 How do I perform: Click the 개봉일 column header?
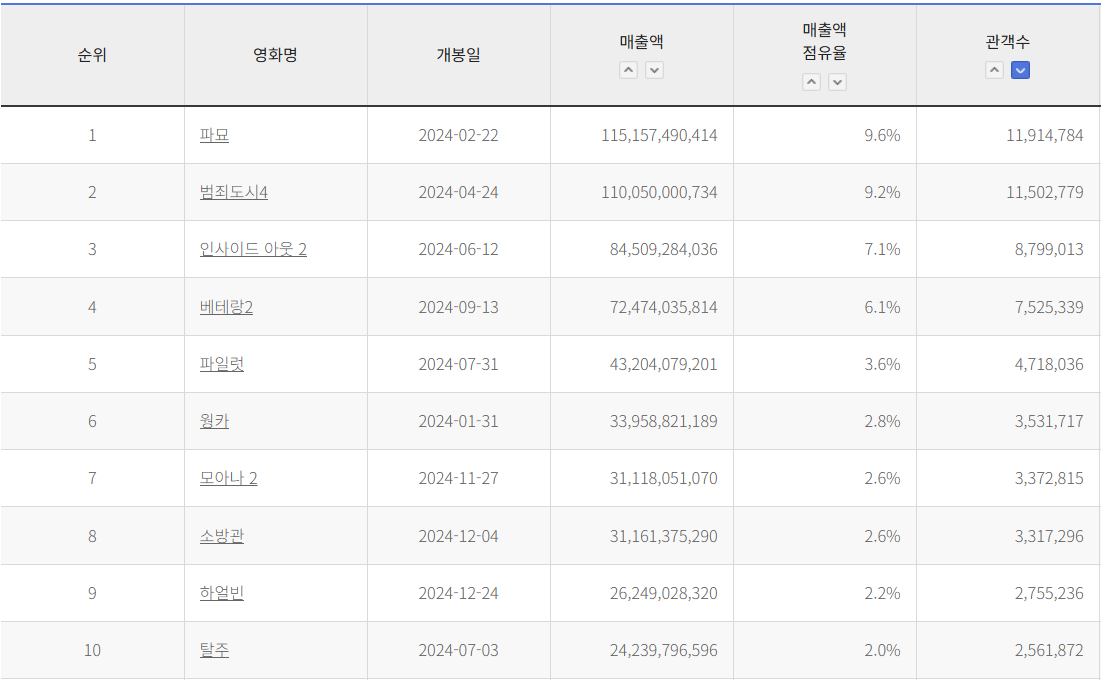click(x=458, y=55)
